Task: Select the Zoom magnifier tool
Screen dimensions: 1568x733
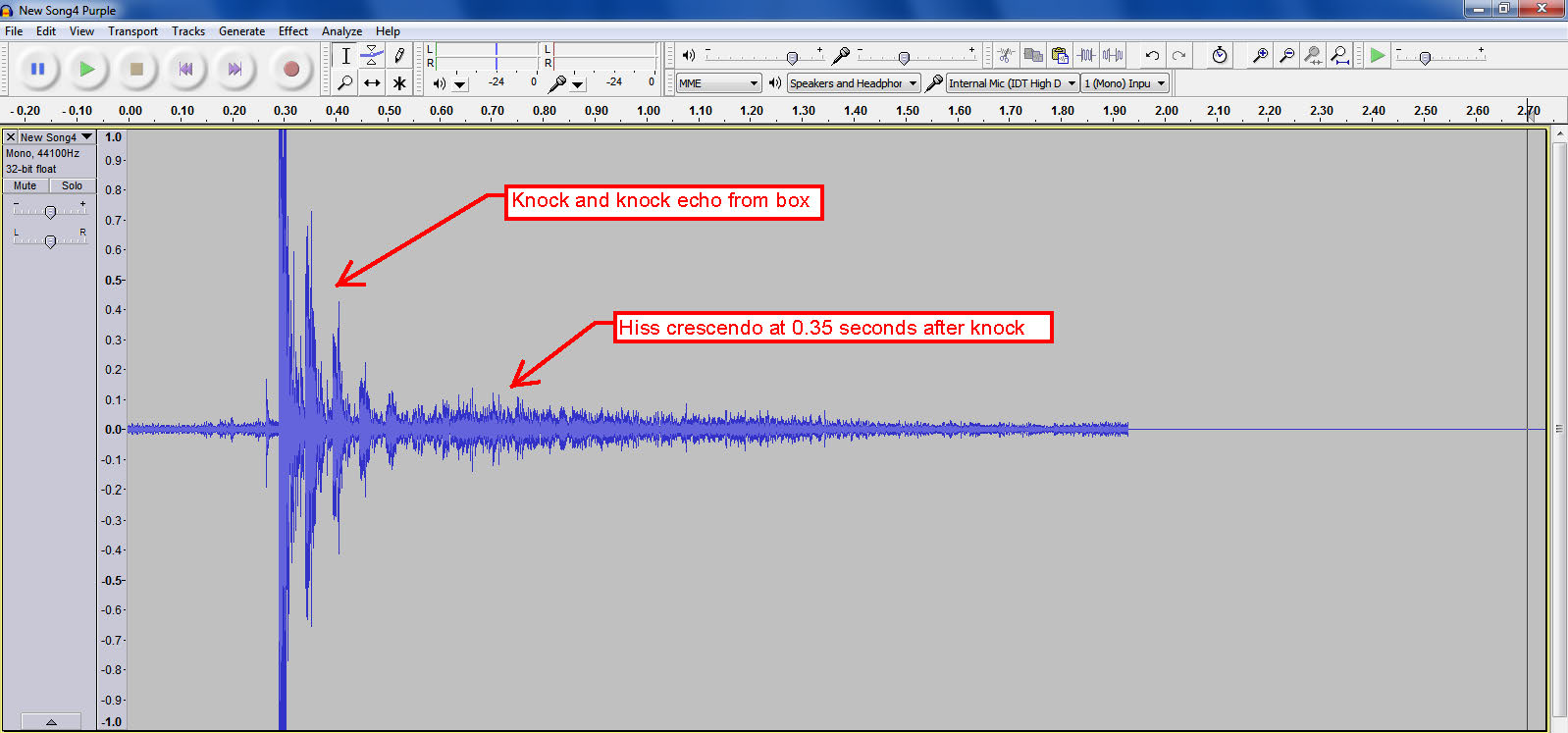Action: coord(345,83)
